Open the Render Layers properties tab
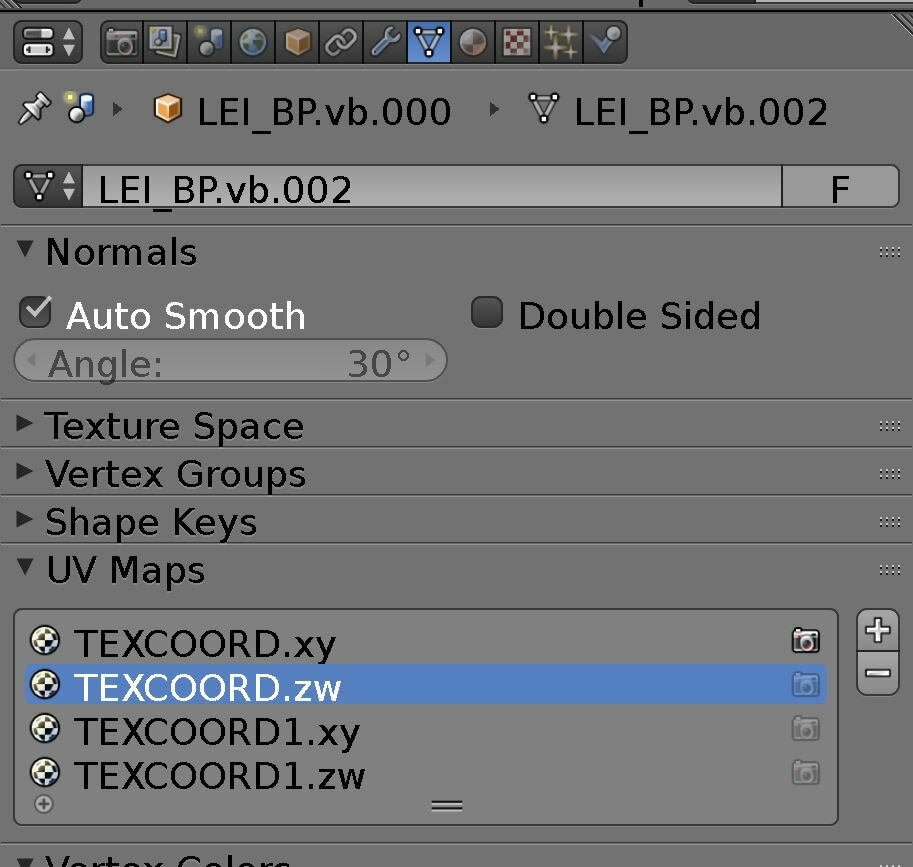Viewport: 913px width, 867px height. [x=165, y=42]
